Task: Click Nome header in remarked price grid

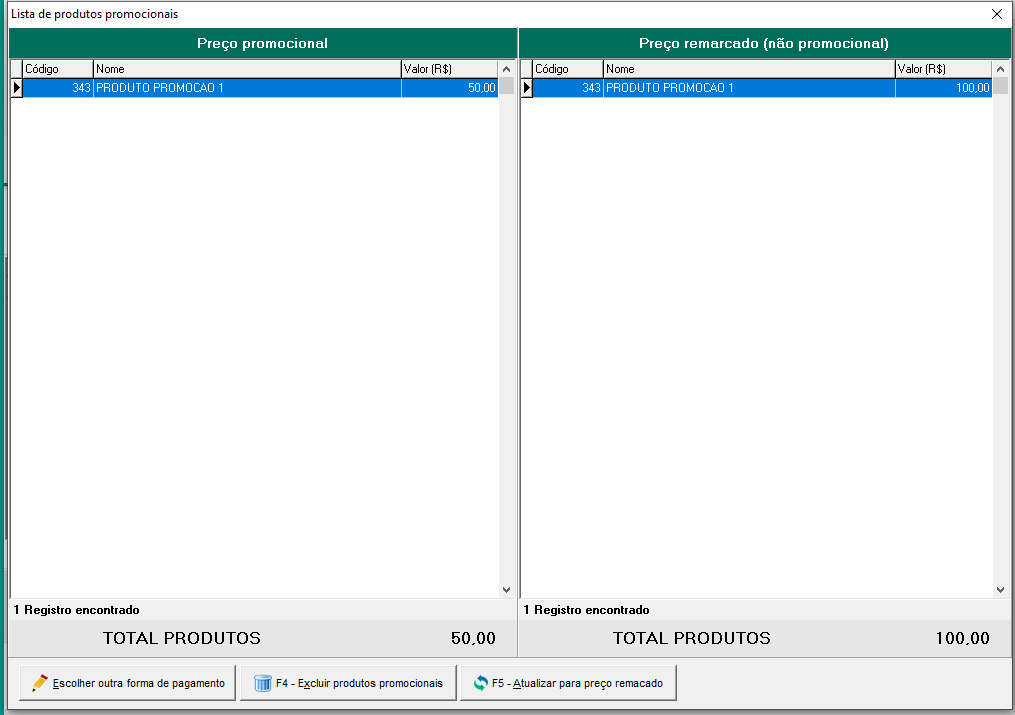Action: (748, 69)
